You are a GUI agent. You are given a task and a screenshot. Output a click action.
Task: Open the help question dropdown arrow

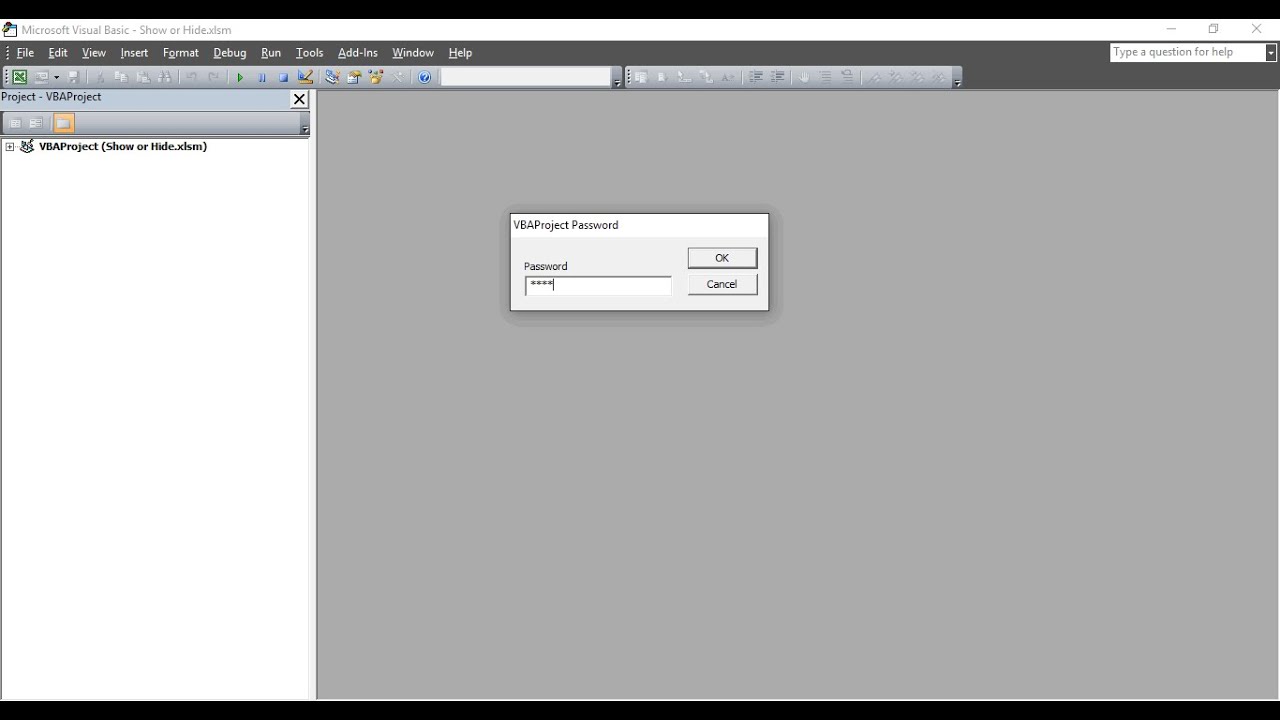pos(1271,52)
